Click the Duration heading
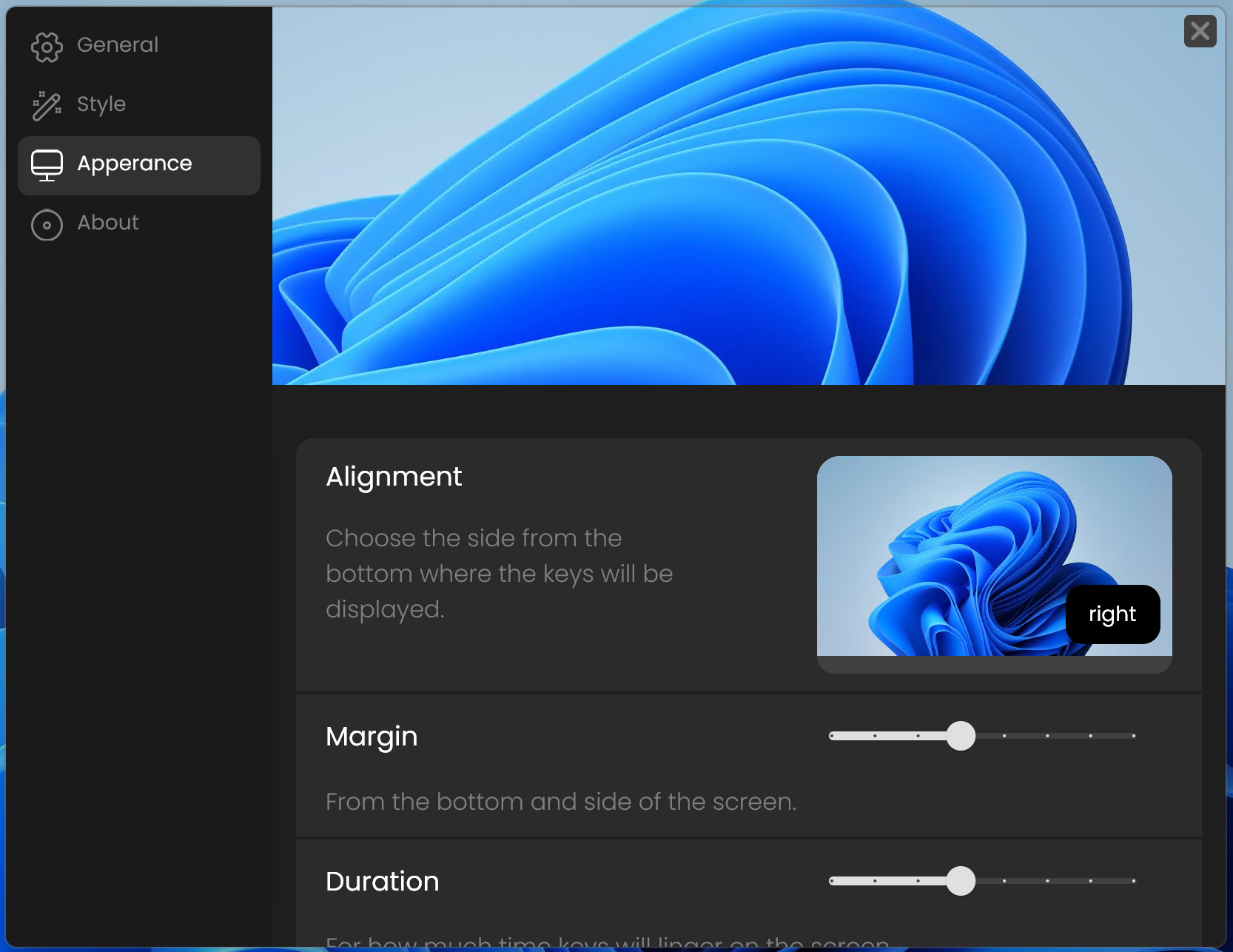 (383, 881)
